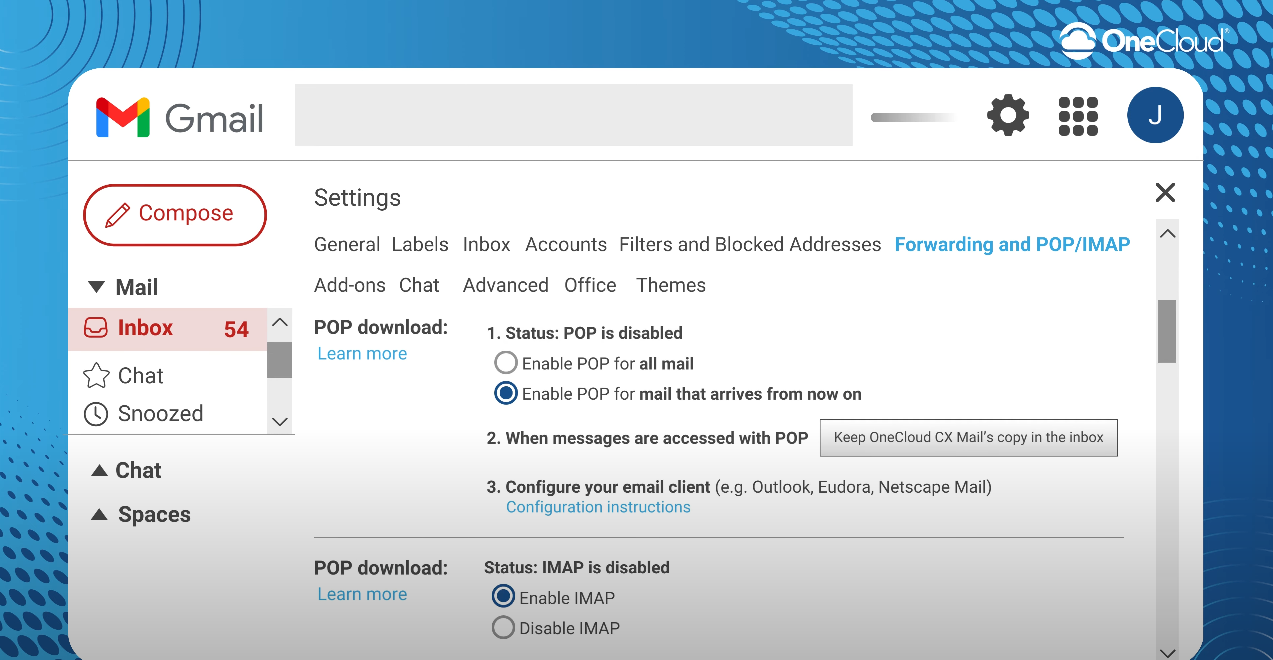Go to the Inbox settings tab
The height and width of the screenshot is (660, 1273).
[x=487, y=245]
